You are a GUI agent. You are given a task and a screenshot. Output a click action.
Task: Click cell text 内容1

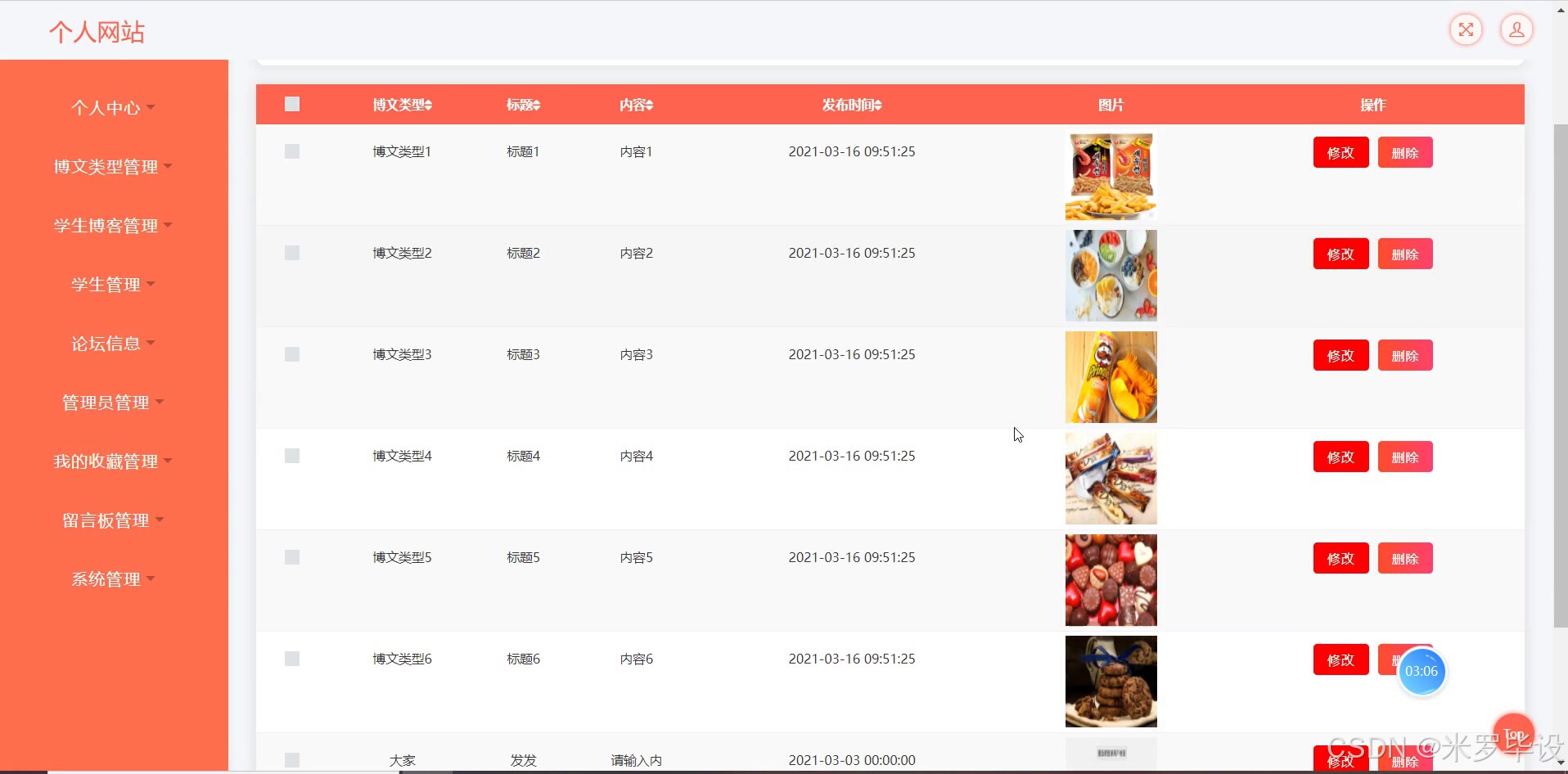click(x=636, y=151)
